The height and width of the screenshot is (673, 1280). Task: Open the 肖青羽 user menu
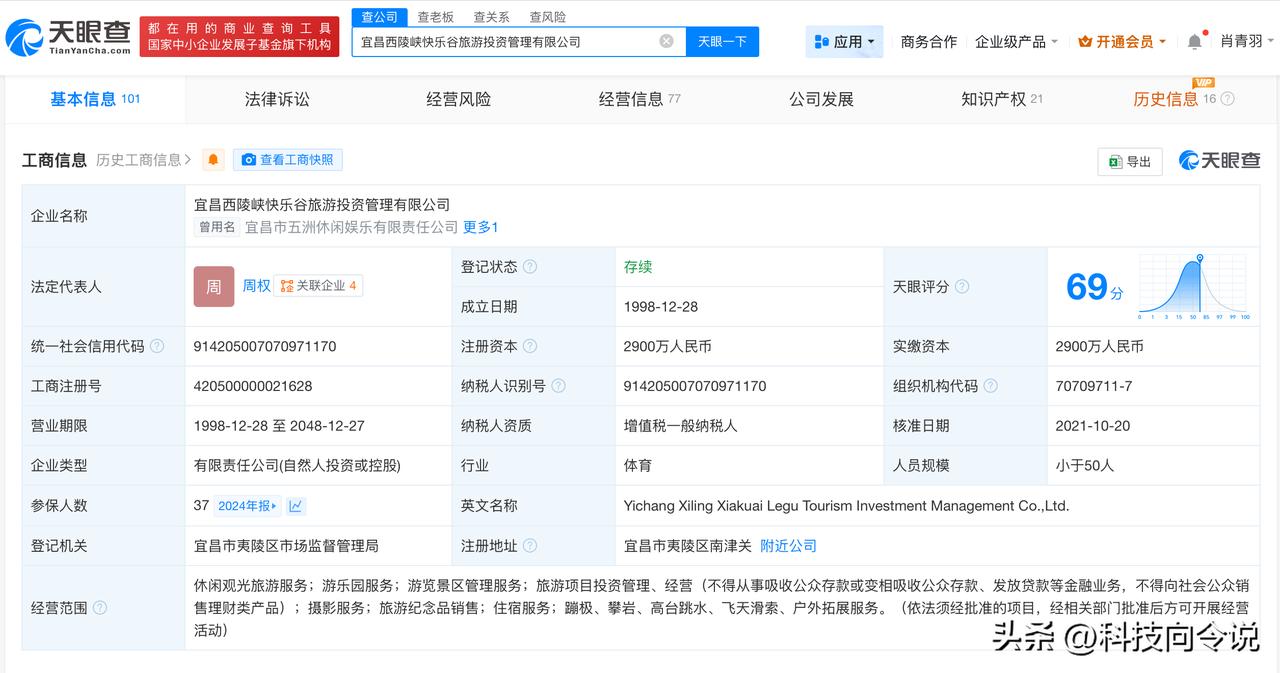tap(1247, 41)
